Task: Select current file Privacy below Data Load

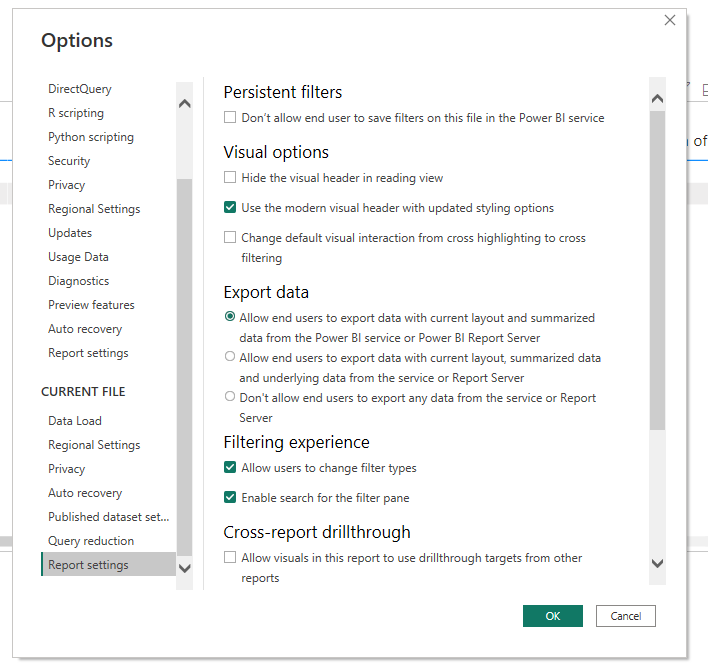Action: point(66,469)
